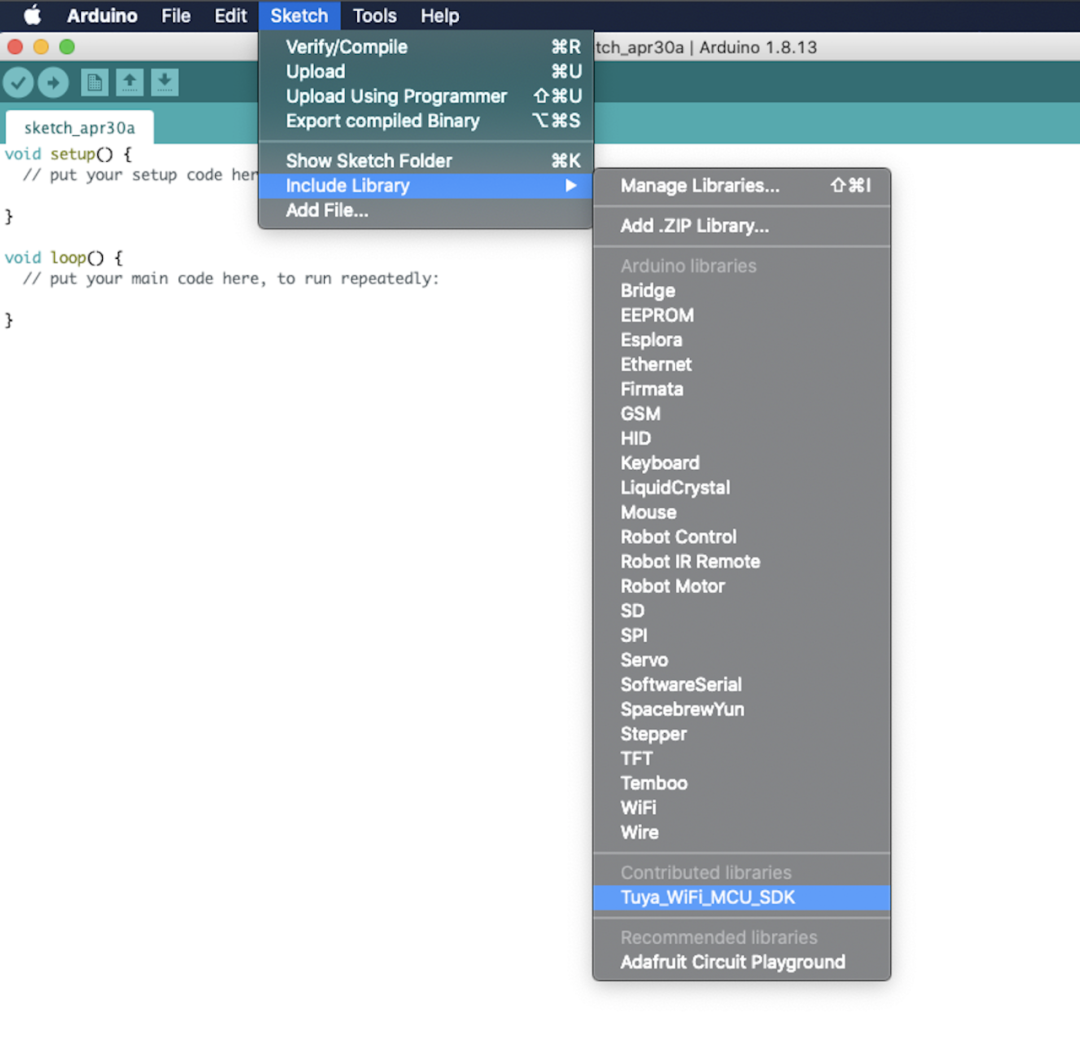Include the SpacebrewYun library
Viewport: 1080px width, 1041px height.
tap(742, 710)
